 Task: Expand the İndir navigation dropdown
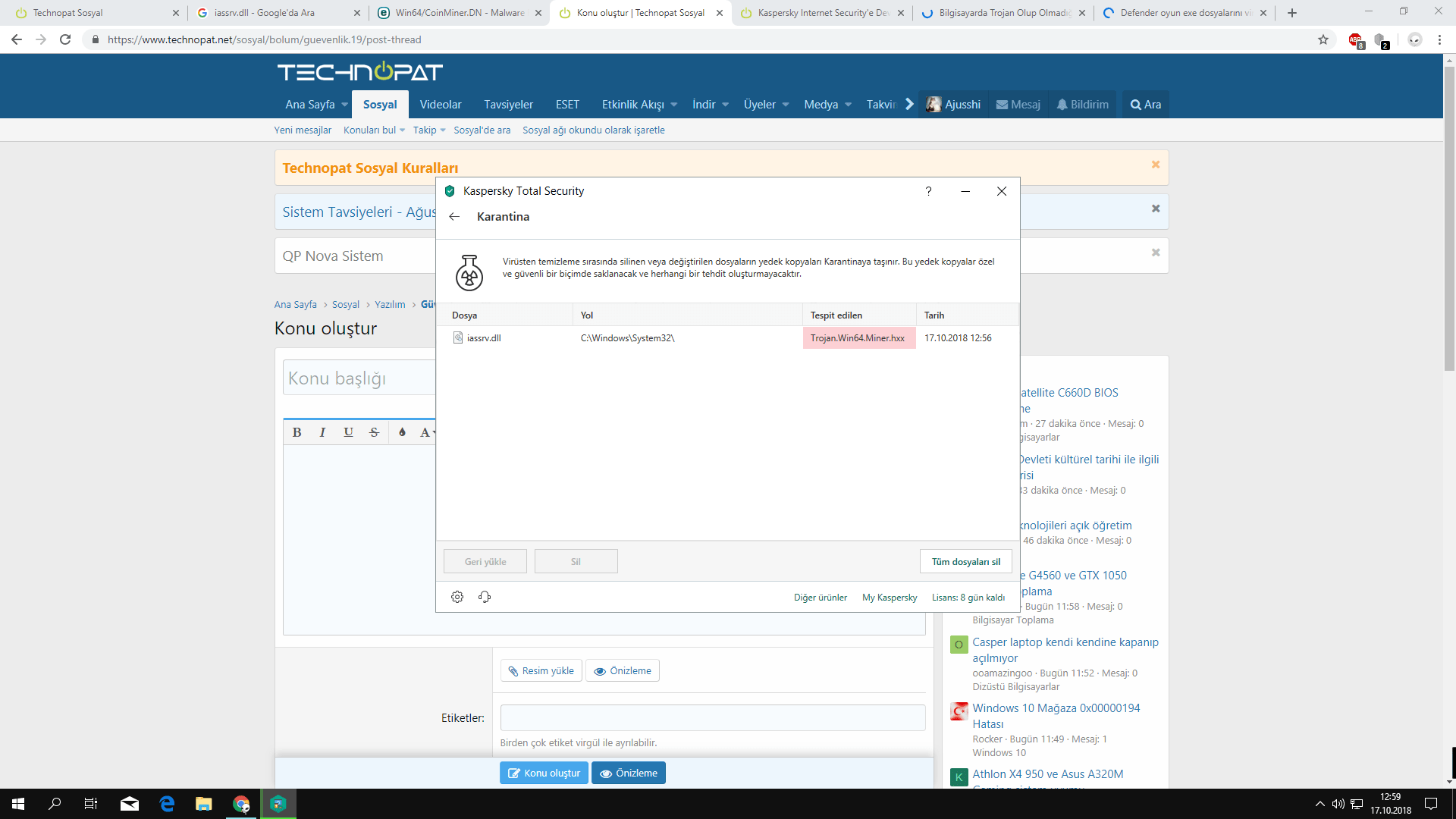(725, 105)
